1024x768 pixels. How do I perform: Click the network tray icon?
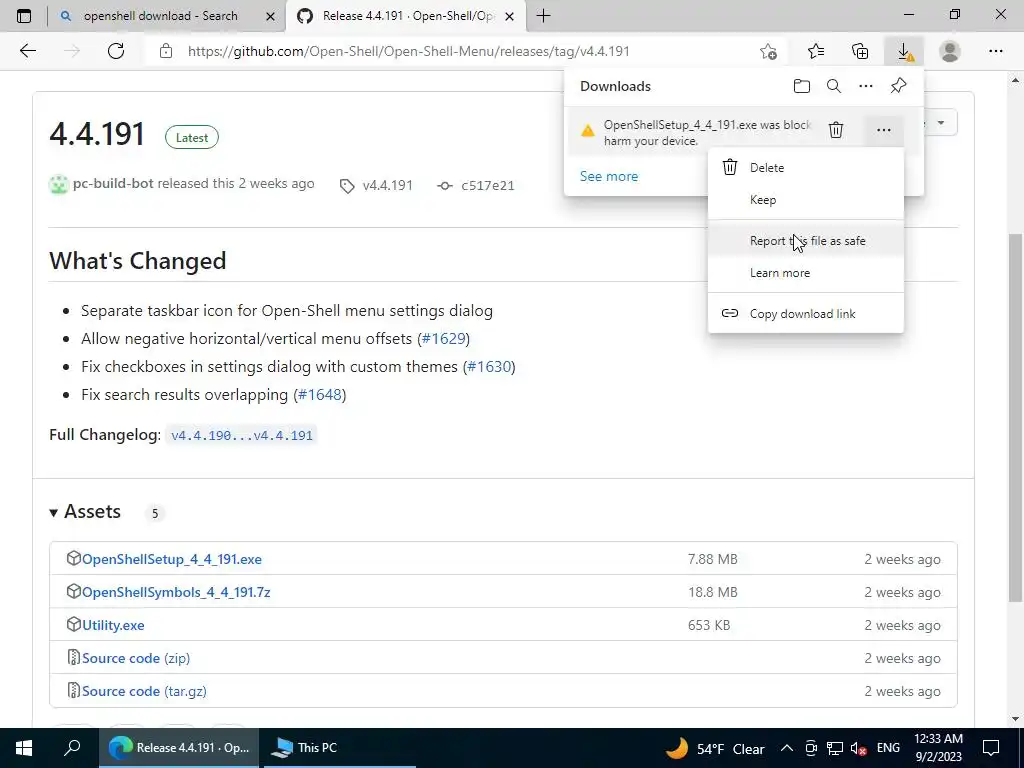[835, 748]
